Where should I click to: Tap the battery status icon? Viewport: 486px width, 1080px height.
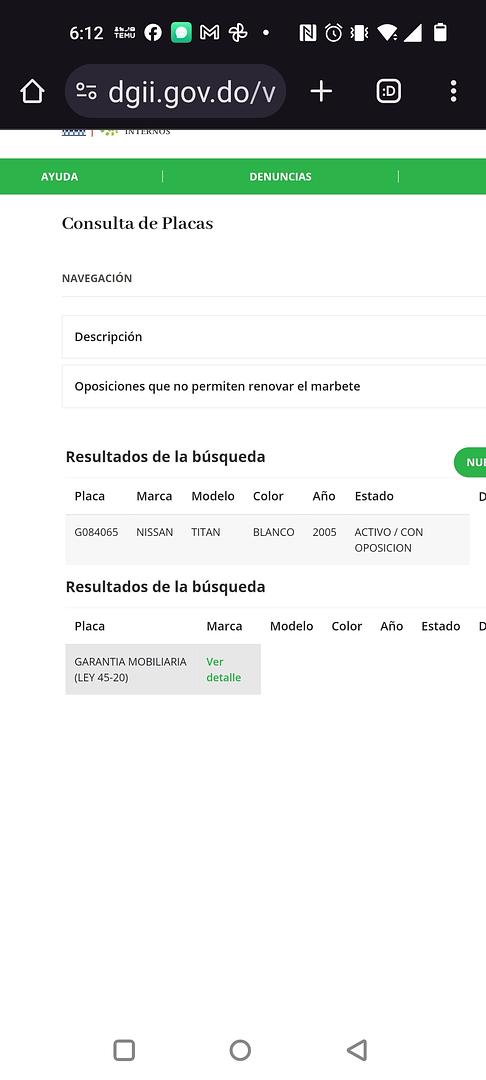point(440,32)
